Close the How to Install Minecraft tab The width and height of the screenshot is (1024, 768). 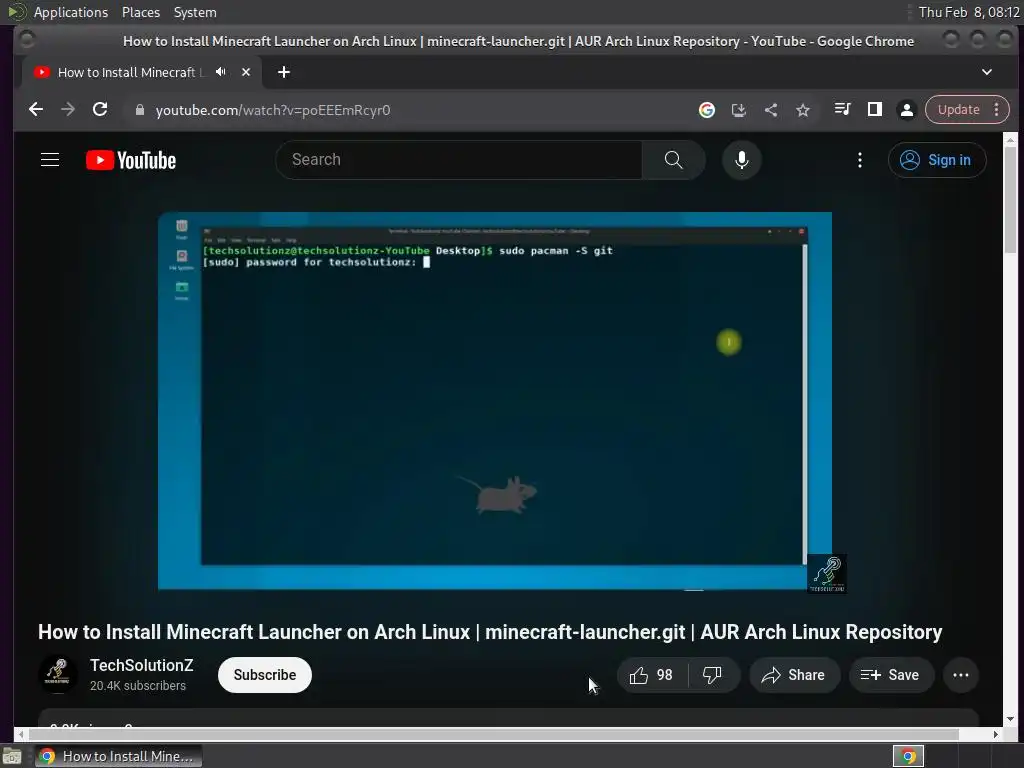point(246,72)
